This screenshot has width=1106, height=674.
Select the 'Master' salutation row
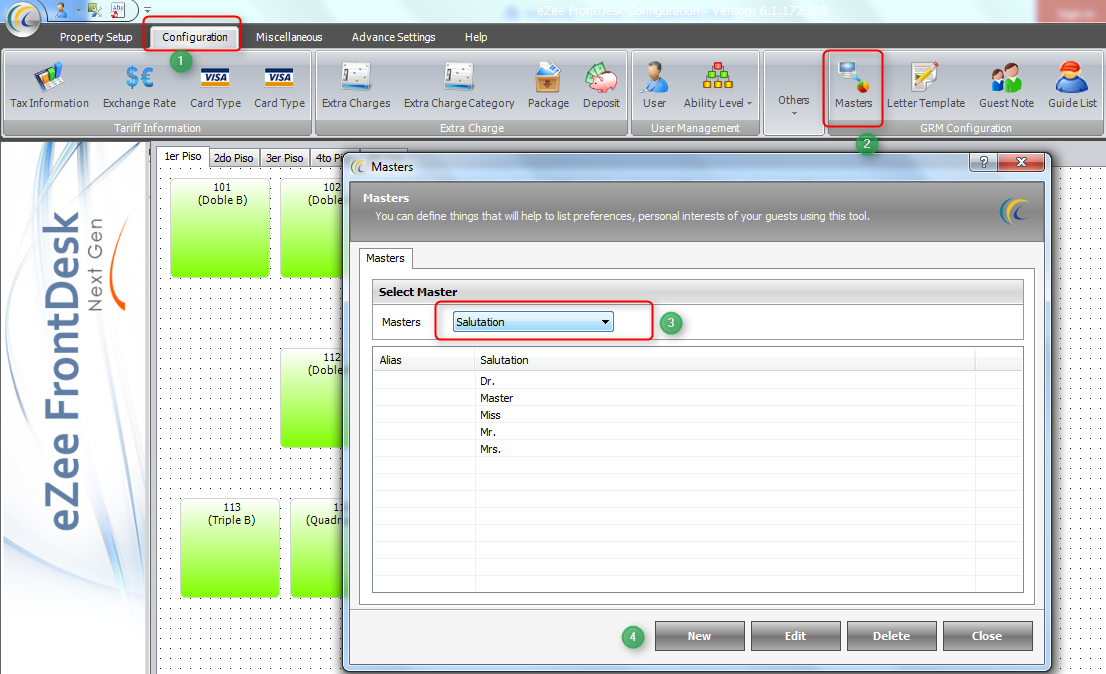[698, 398]
